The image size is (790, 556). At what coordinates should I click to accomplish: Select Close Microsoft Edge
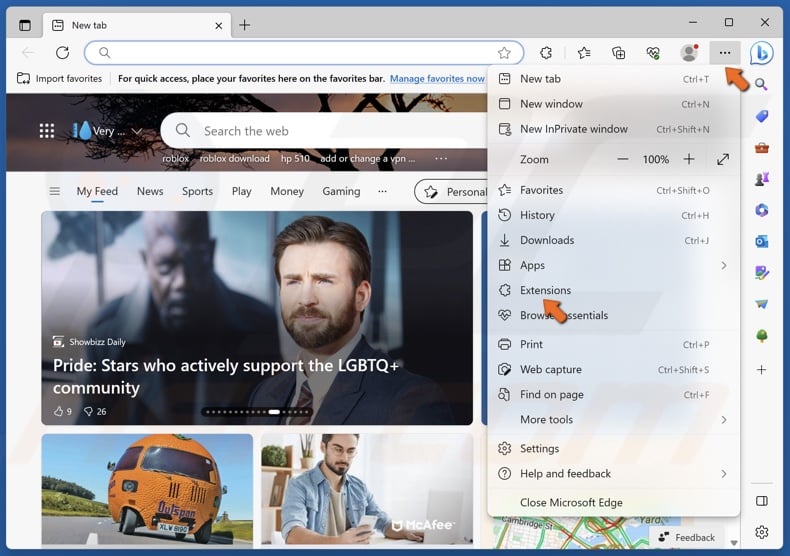[x=614, y=503]
